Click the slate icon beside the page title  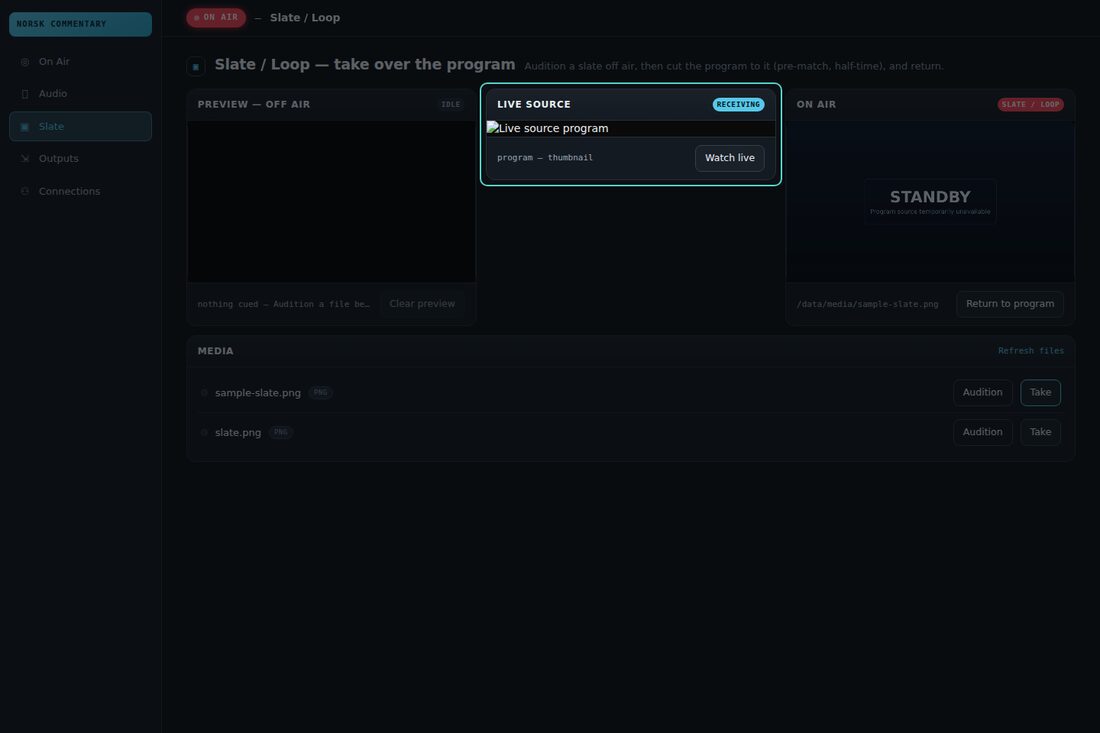[196, 67]
